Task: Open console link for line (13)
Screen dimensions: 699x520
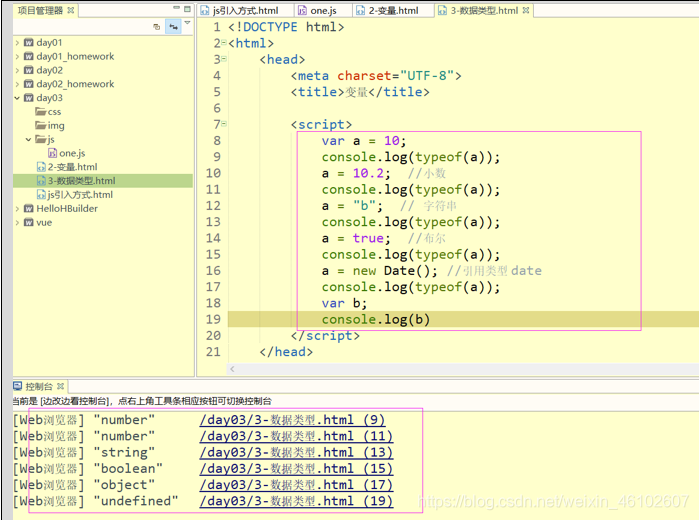Action: pyautogui.click(x=296, y=453)
